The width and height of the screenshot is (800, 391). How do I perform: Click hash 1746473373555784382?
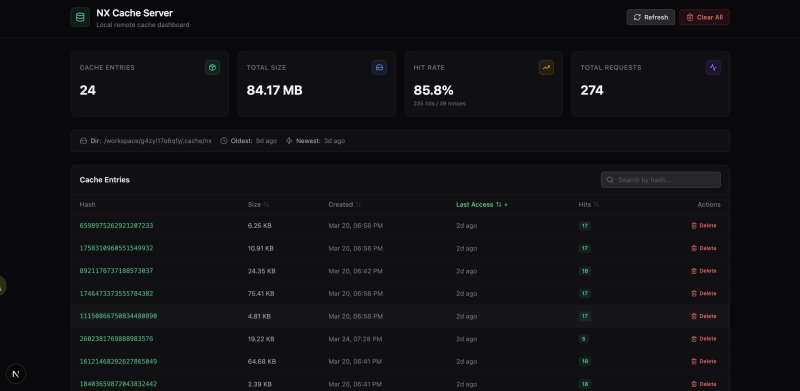[x=116, y=294]
